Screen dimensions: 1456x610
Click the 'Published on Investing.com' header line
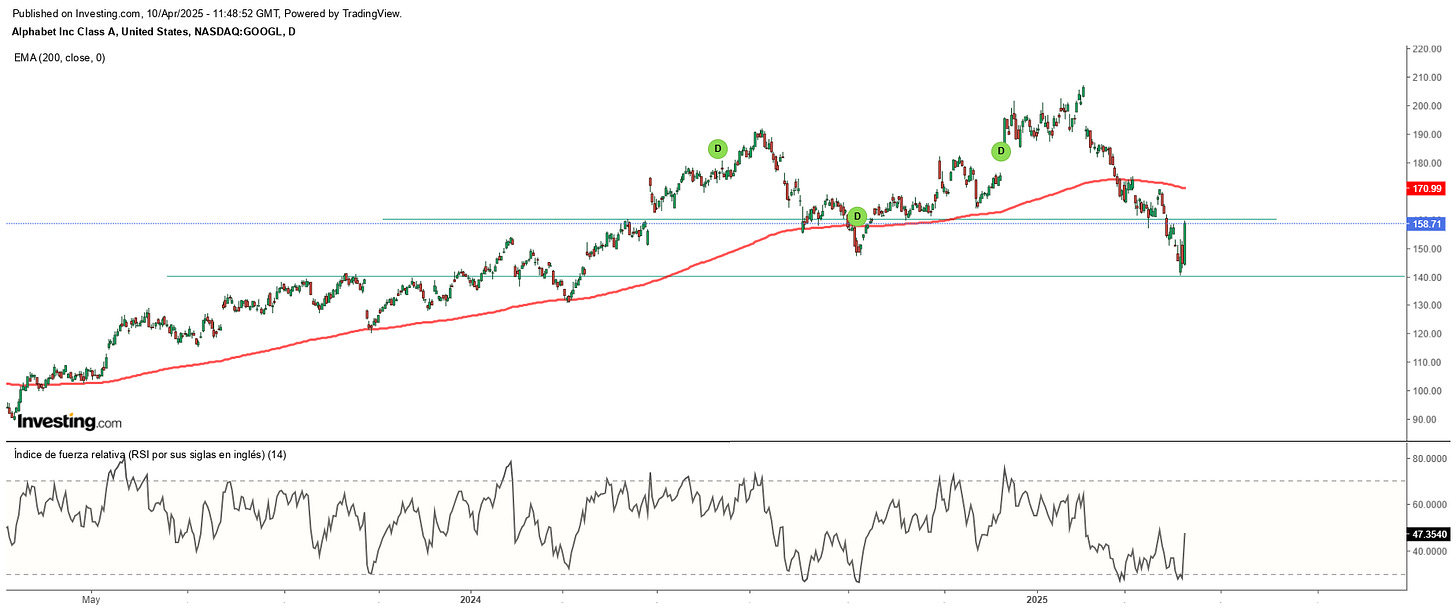point(207,14)
